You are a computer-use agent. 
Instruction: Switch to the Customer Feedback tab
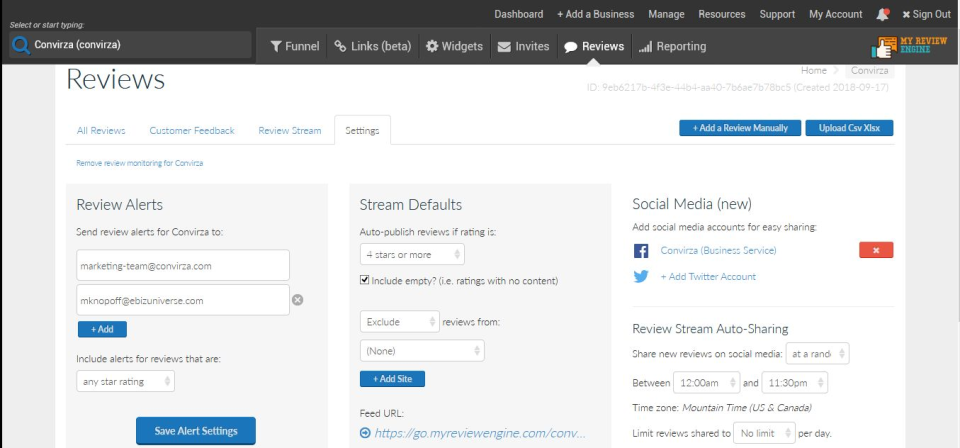[192, 130]
